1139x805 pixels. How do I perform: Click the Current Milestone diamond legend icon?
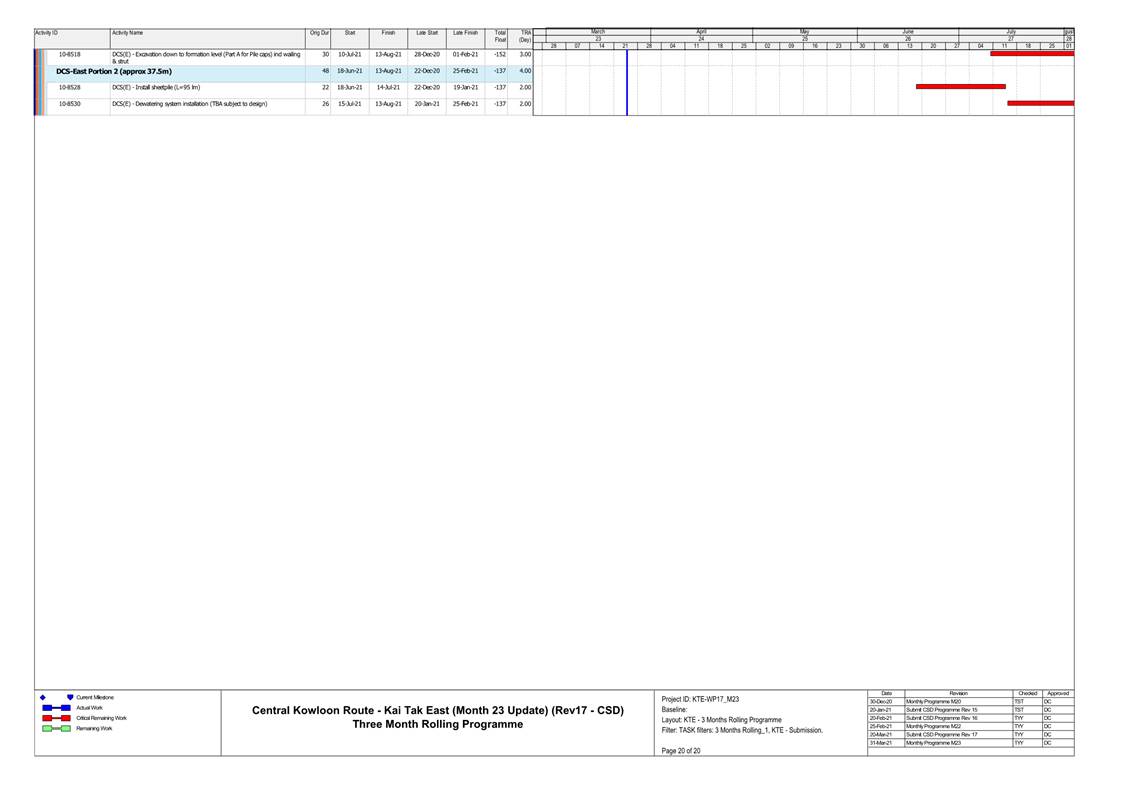(x=42, y=697)
